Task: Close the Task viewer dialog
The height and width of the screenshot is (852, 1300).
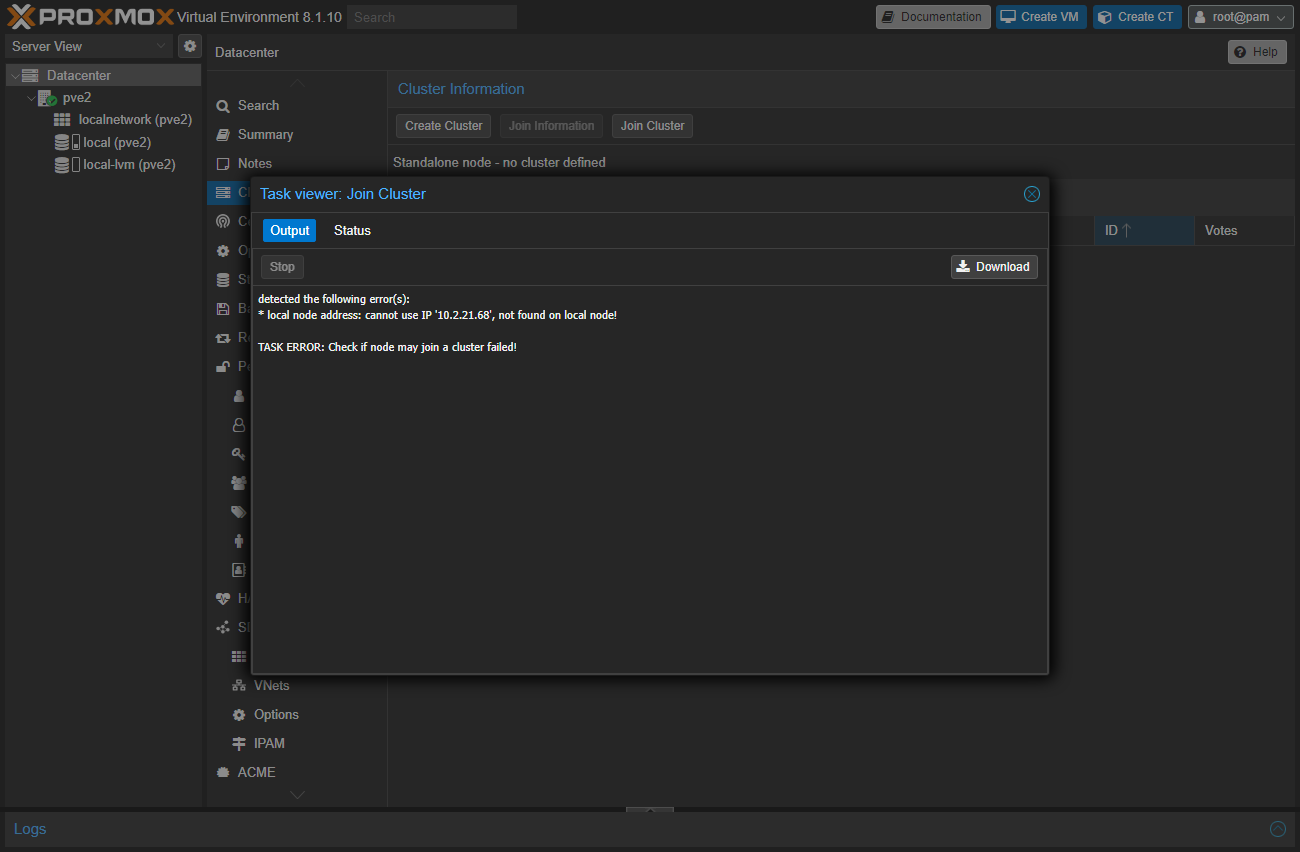Action: coord(1032,194)
